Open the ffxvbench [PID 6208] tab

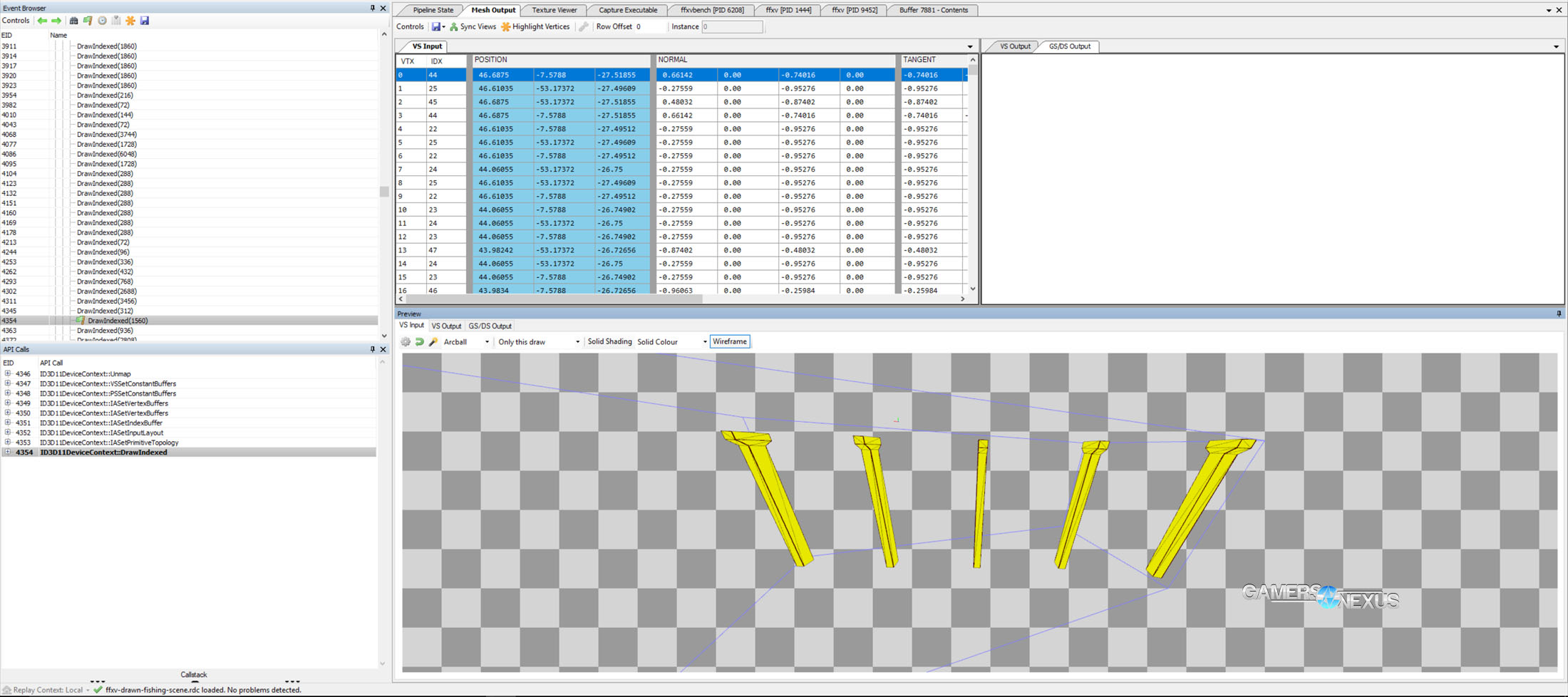(x=712, y=10)
